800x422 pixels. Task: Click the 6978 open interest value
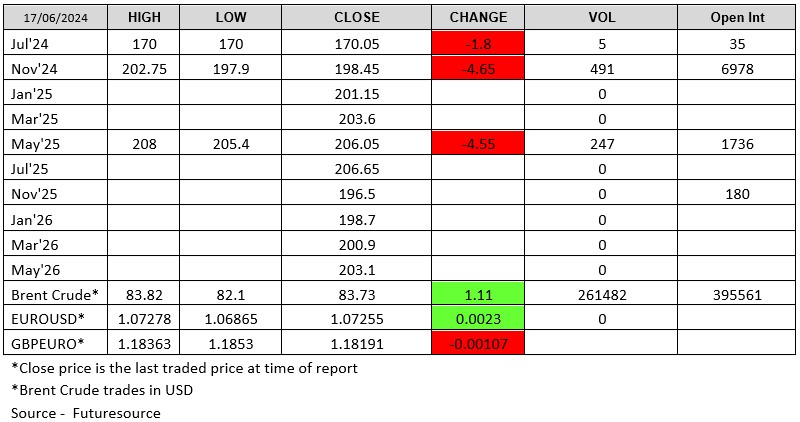[735, 68]
